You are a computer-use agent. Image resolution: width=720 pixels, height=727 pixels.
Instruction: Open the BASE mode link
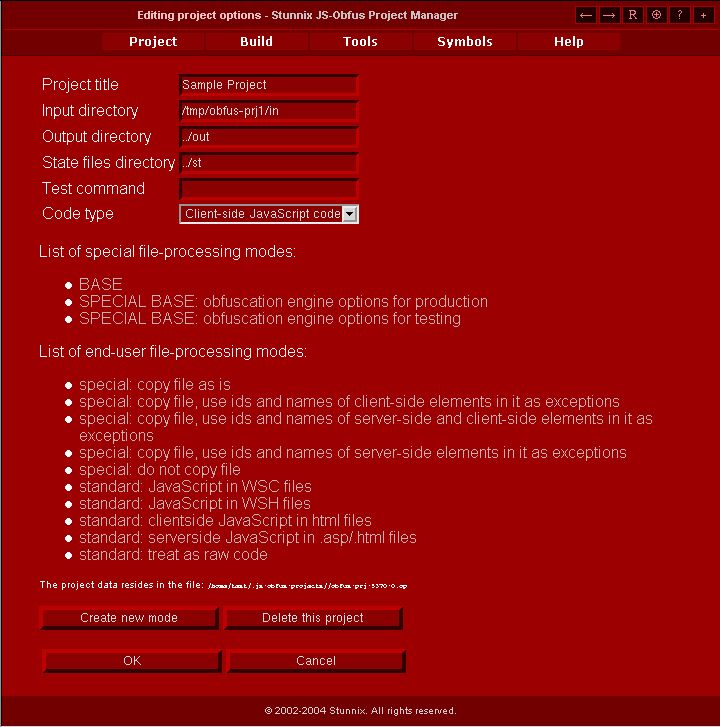(101, 284)
